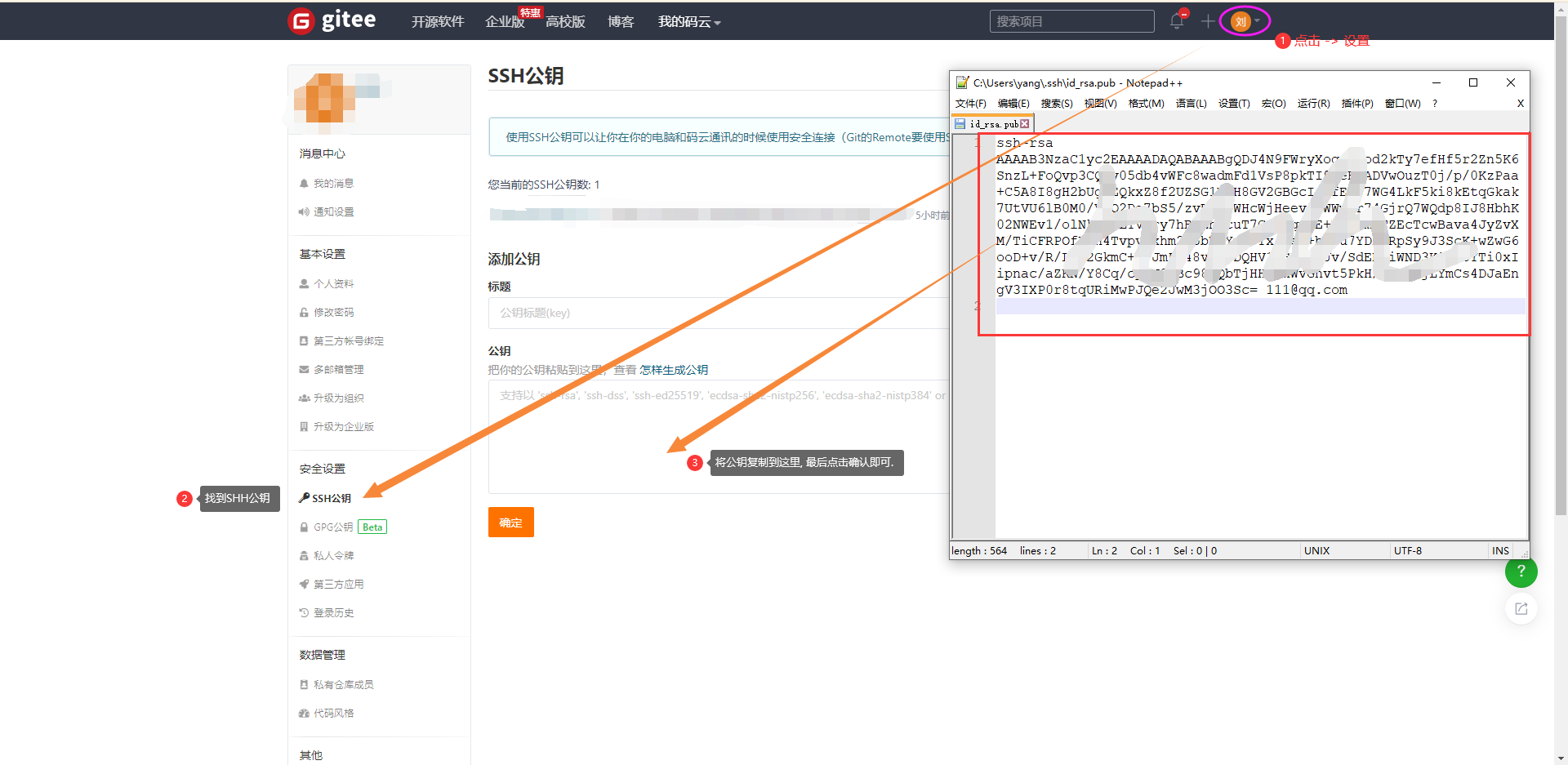
Task: Click the green help question-mark button
Action: pos(1521,572)
